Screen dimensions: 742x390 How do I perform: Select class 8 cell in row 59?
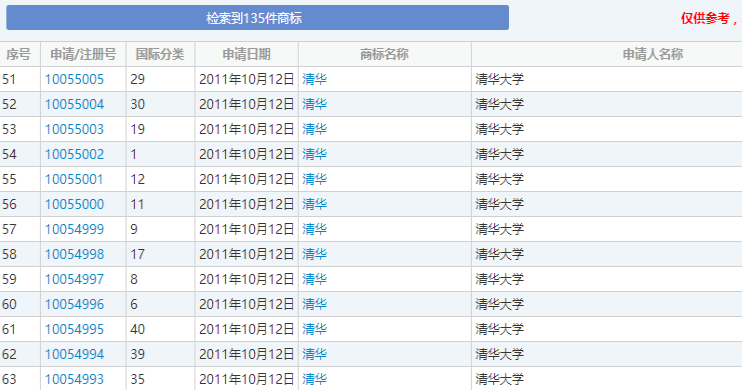pos(160,279)
